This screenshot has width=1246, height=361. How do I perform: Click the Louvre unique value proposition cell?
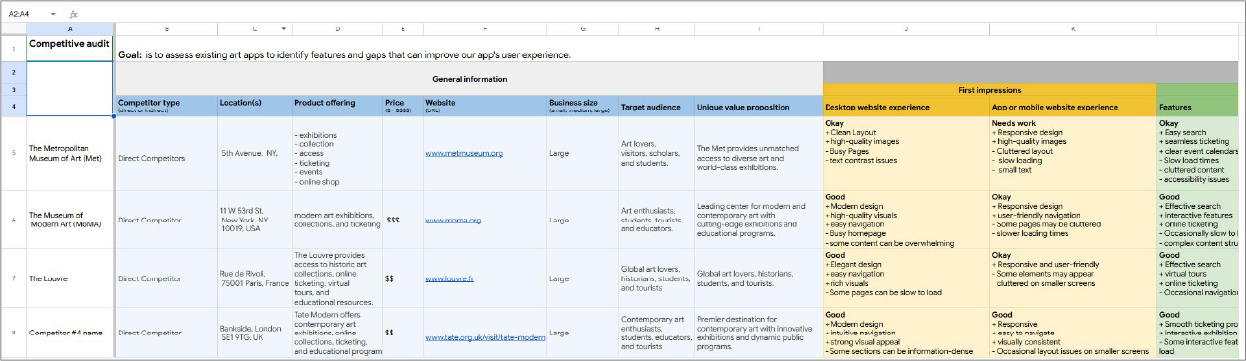pyautogui.click(x=758, y=278)
